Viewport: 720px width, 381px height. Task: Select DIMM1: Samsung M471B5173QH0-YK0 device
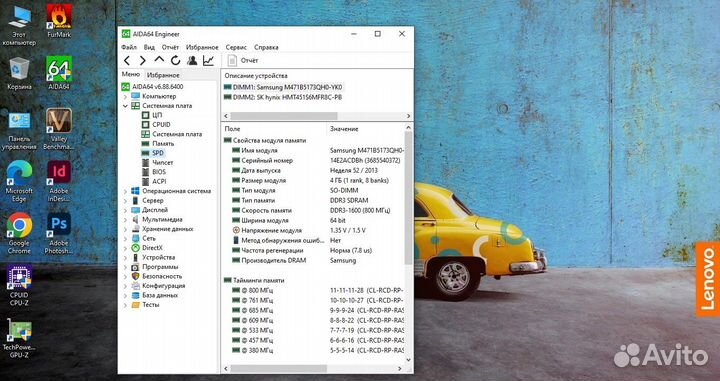(283, 87)
